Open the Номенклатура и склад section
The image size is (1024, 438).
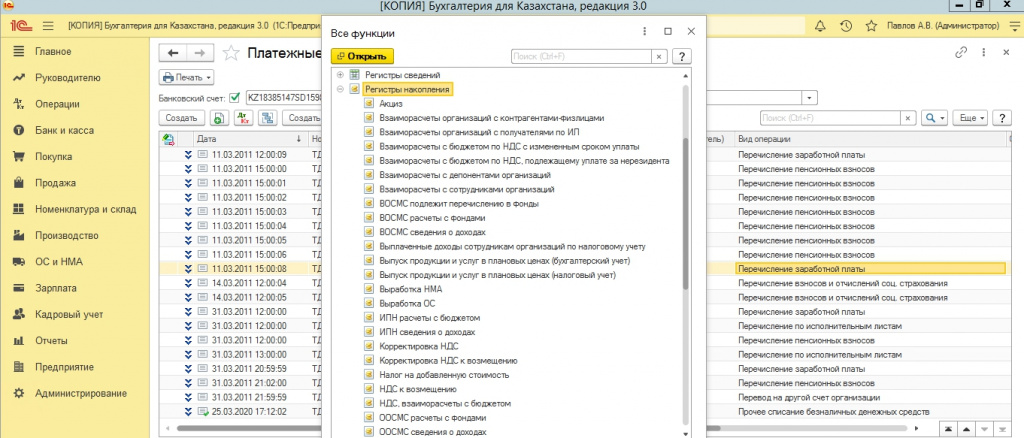coord(86,210)
